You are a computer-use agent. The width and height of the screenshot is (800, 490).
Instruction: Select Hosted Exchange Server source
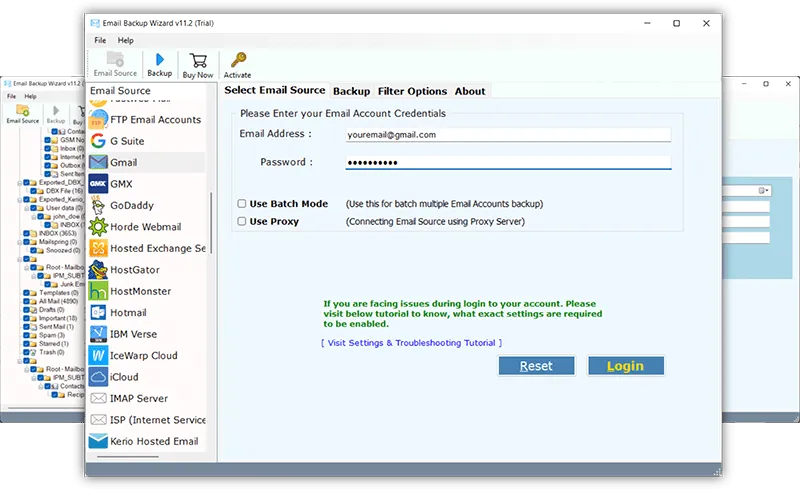(146, 248)
